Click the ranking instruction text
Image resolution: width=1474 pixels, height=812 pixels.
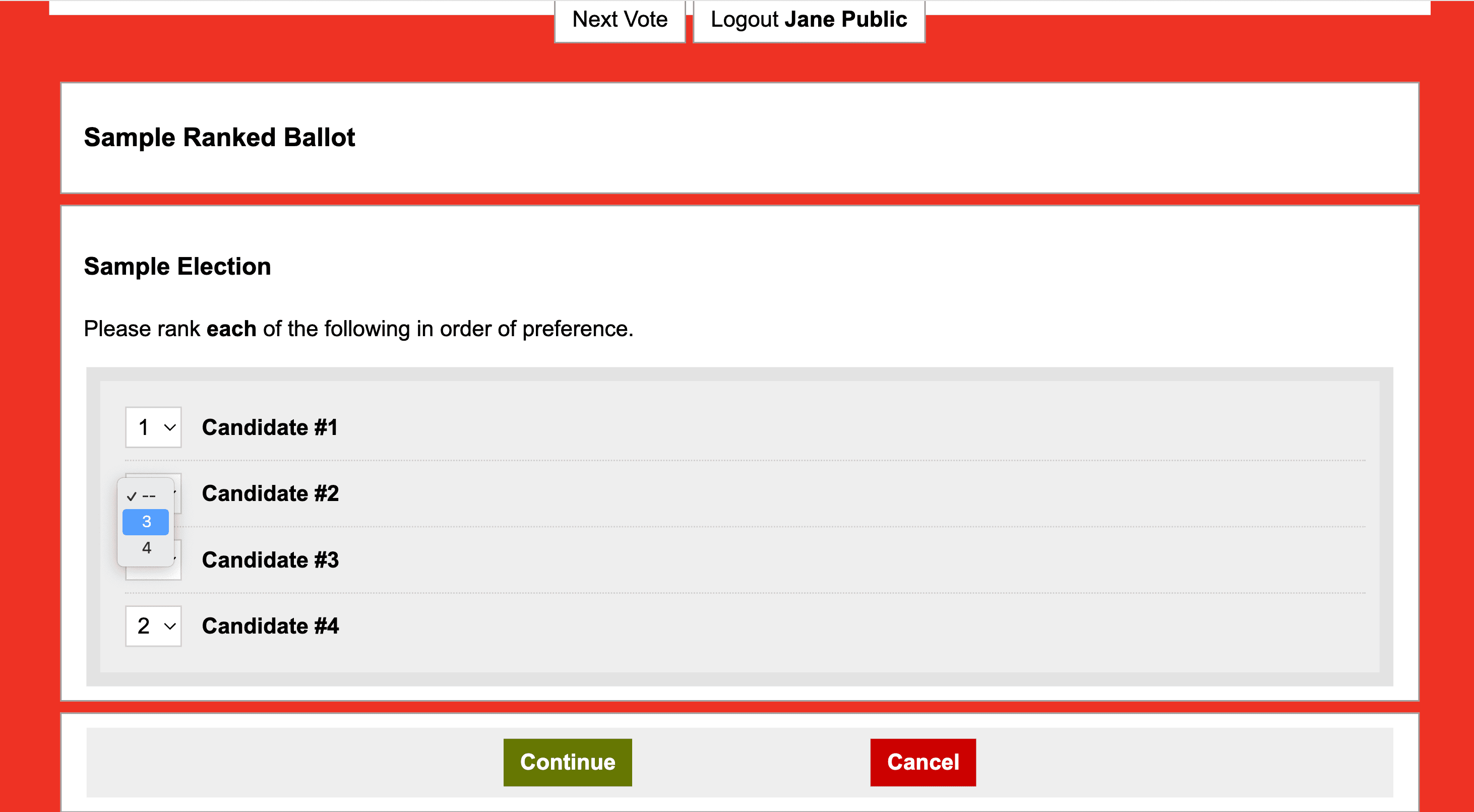coord(358,329)
